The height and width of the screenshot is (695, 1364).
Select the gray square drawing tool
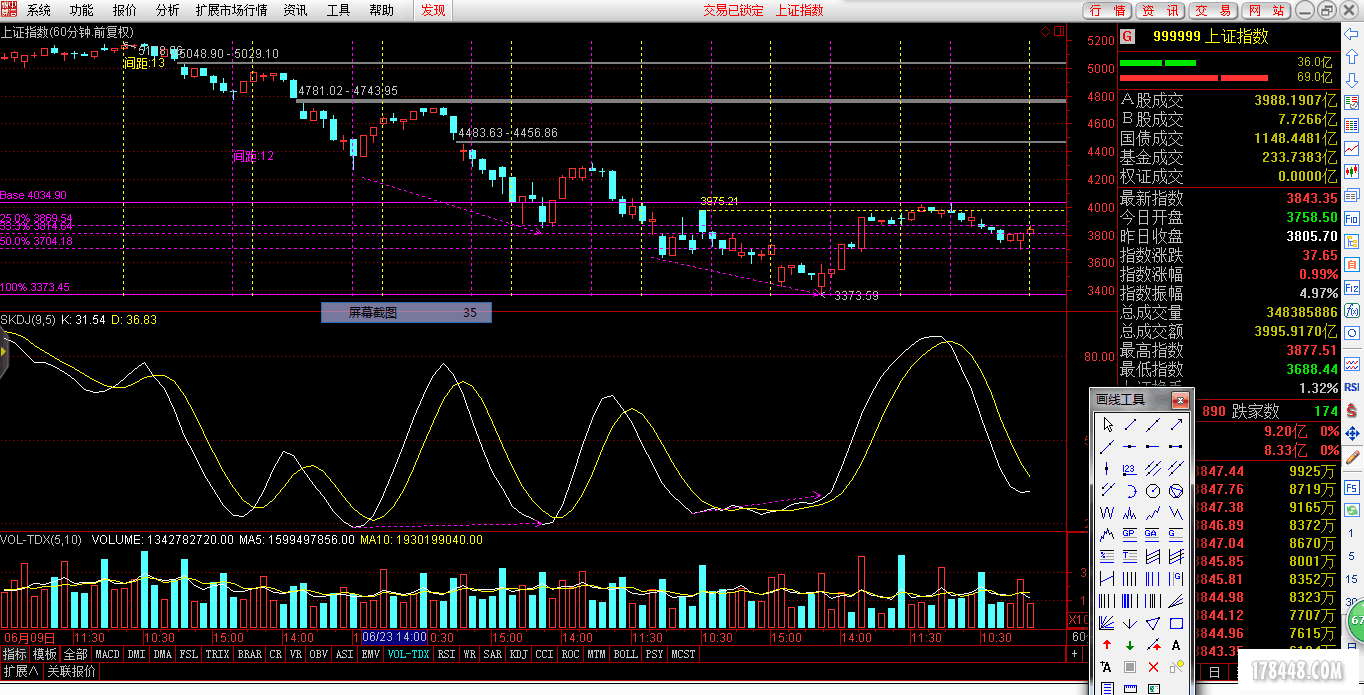1129,666
